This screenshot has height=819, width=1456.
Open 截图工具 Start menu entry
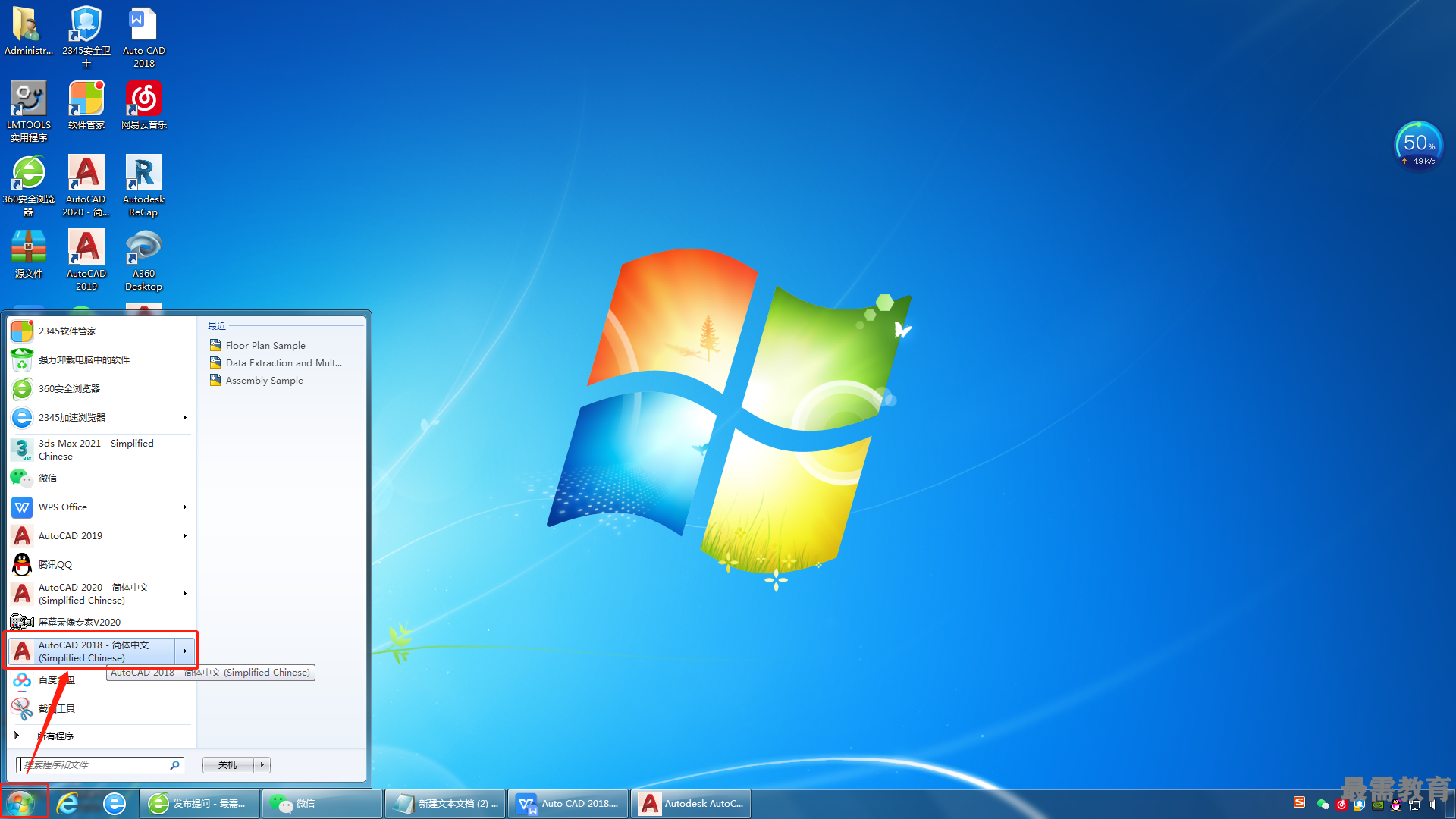pos(102,709)
